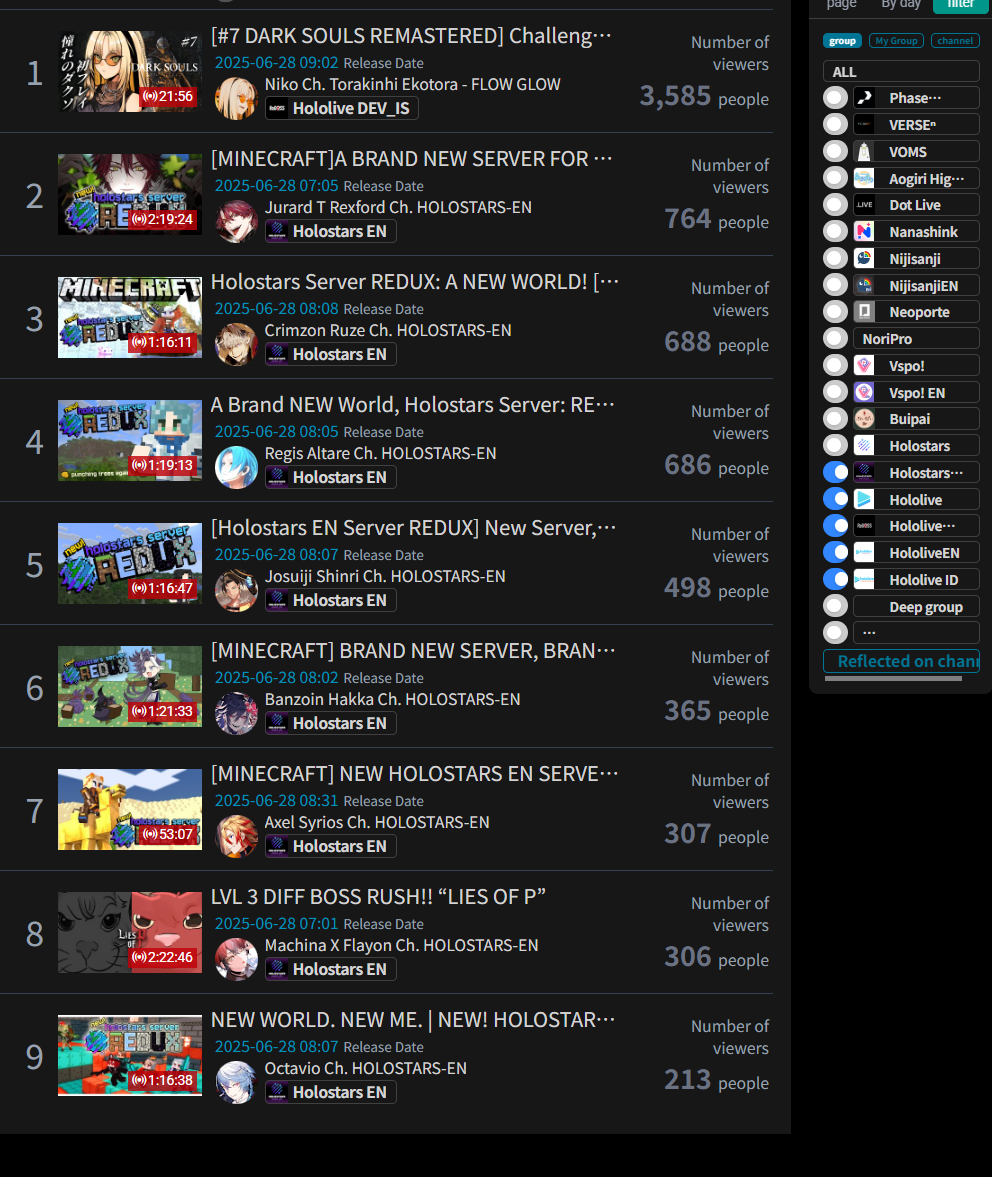Select the By day tab
992x1177 pixels.
900,5
